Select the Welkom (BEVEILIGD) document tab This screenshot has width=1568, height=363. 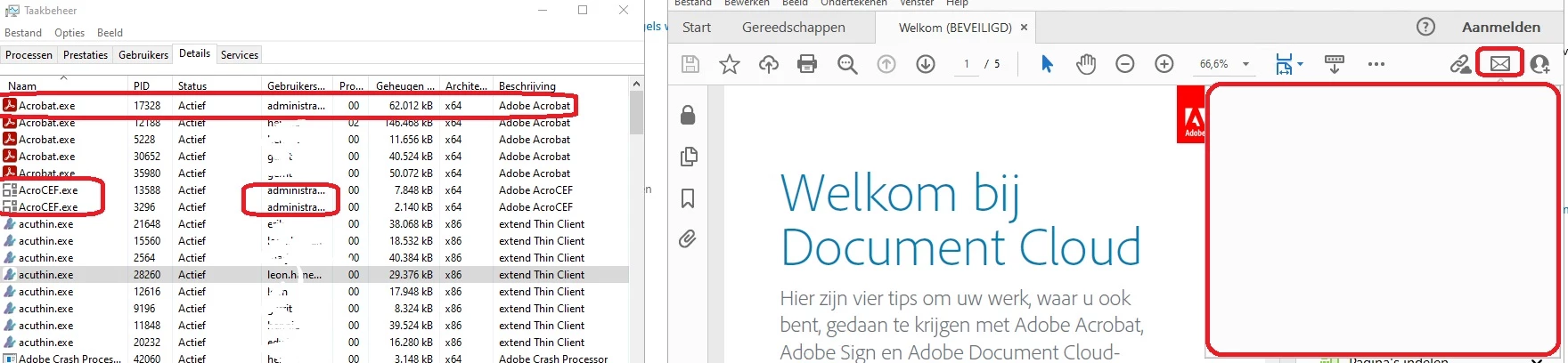tap(955, 28)
